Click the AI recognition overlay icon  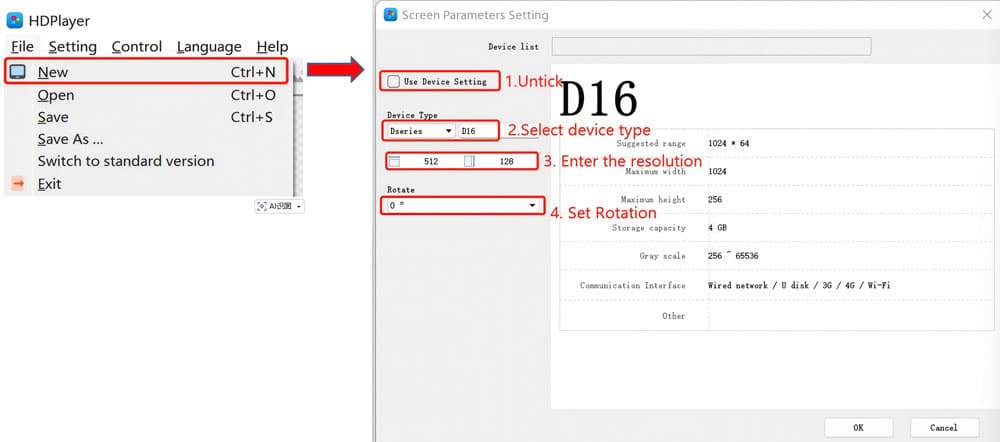(x=261, y=206)
